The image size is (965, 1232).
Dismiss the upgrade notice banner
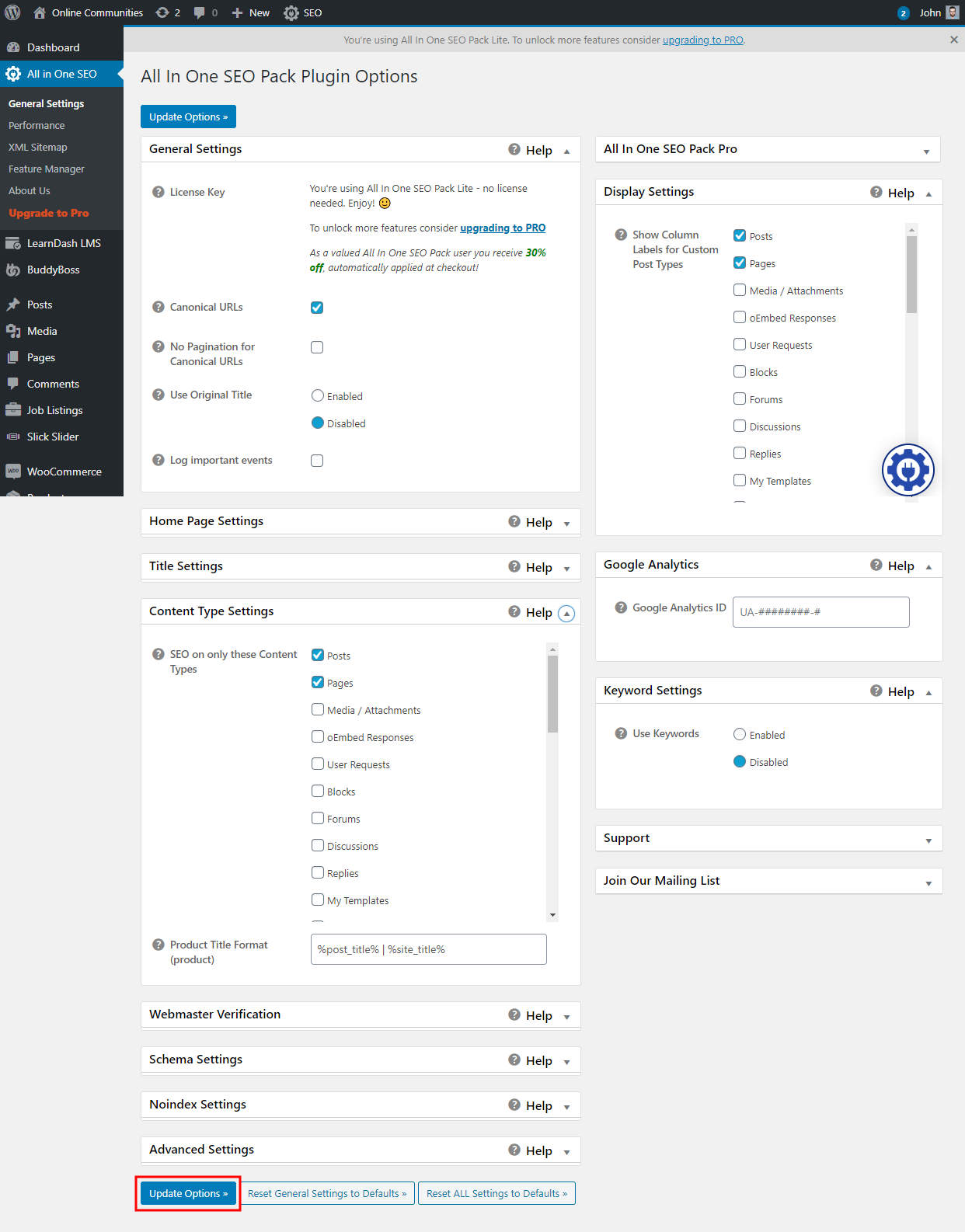click(954, 40)
